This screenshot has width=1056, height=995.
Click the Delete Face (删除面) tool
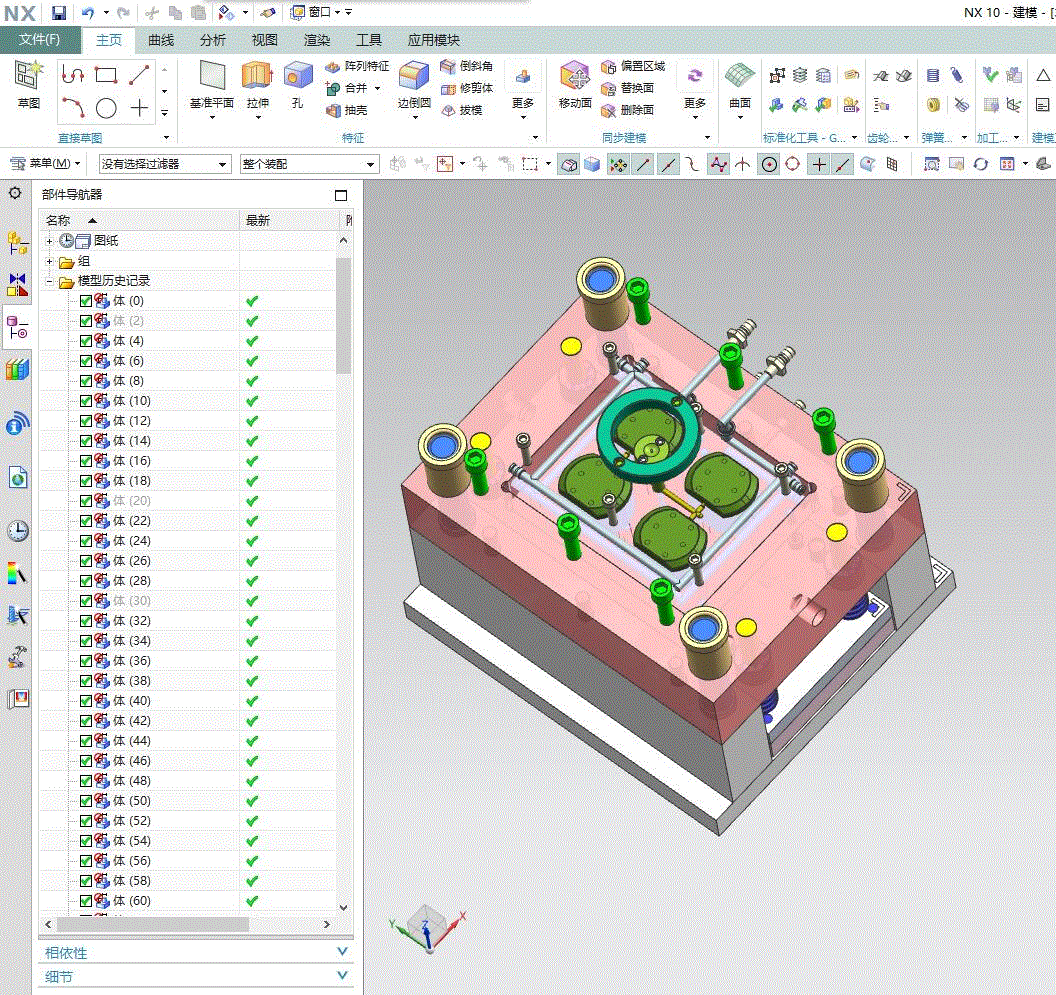627,110
